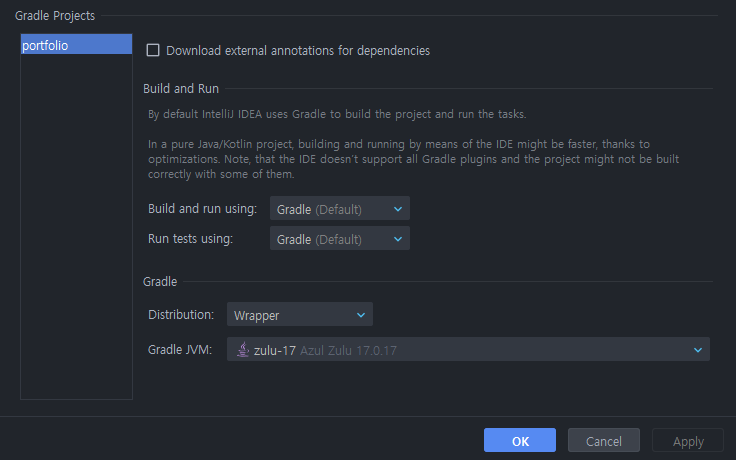Expand the Distribution Wrapper dropdown
This screenshot has width=736, height=460.
(x=299, y=315)
